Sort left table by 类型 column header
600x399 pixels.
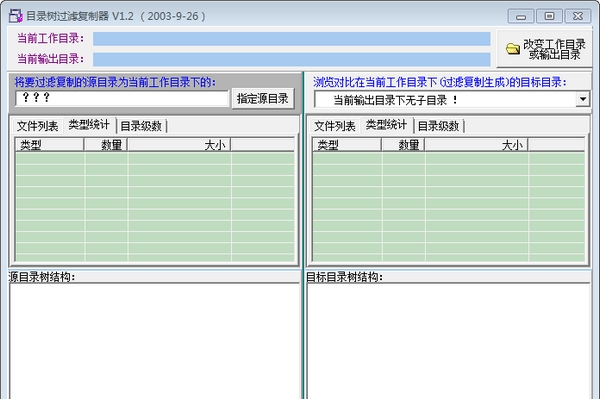[x=50, y=145]
